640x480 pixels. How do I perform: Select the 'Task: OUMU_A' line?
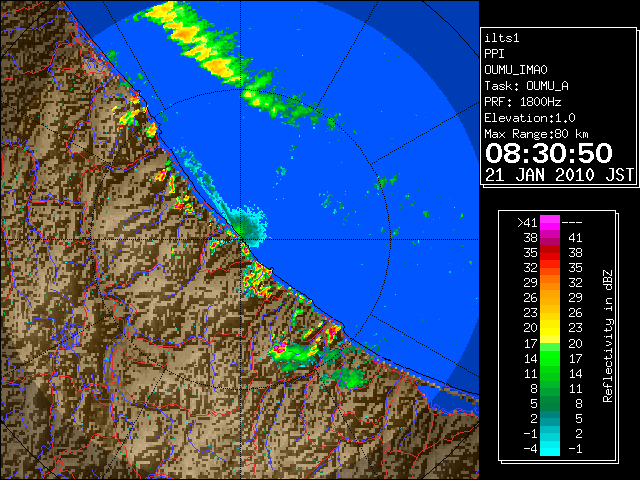[x=526, y=86]
